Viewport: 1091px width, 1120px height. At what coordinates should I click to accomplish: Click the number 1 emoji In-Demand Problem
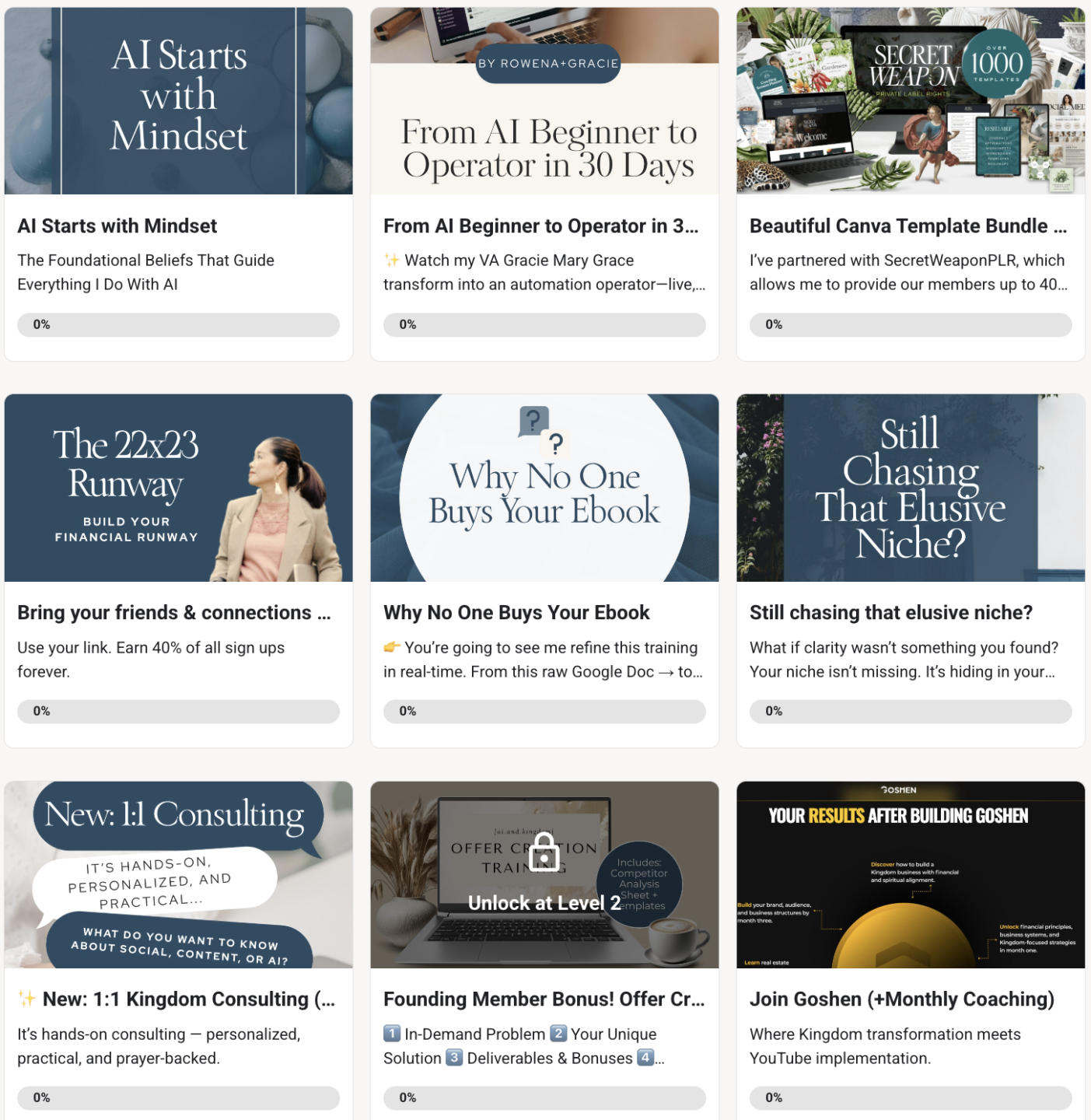392,1034
